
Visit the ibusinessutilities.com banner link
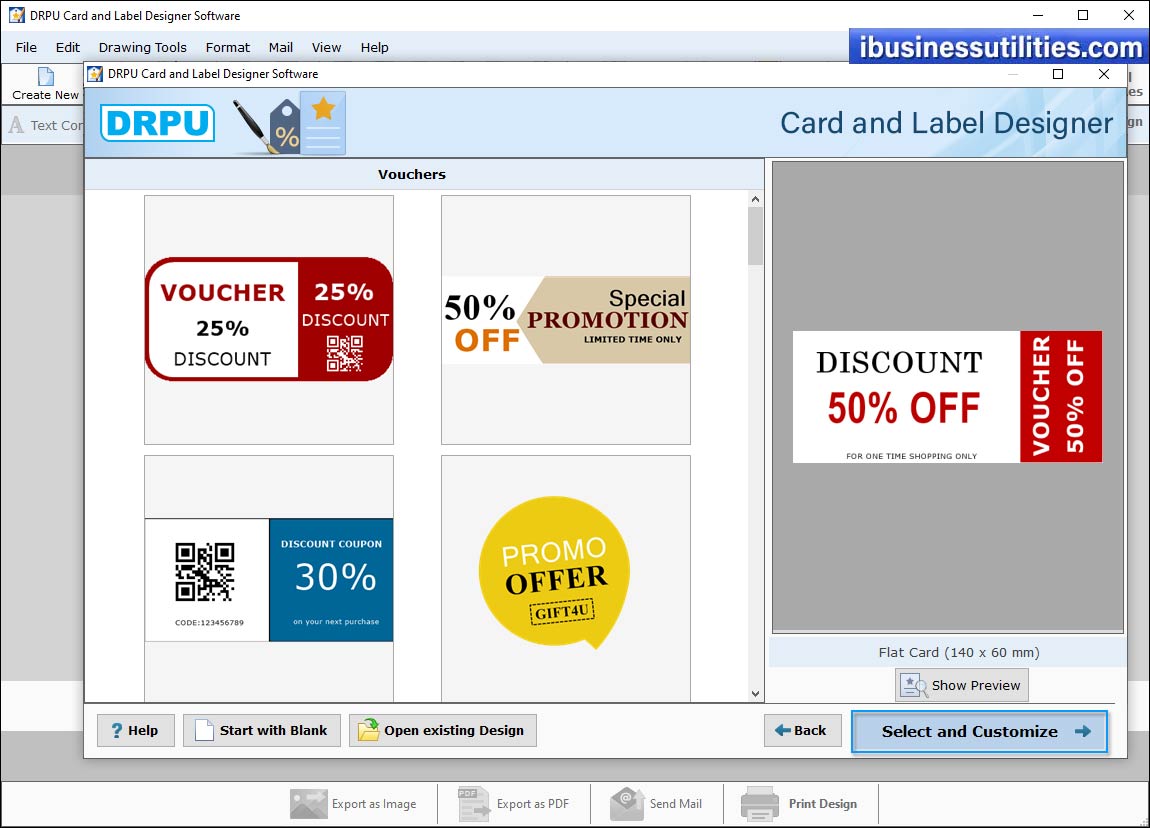[997, 46]
